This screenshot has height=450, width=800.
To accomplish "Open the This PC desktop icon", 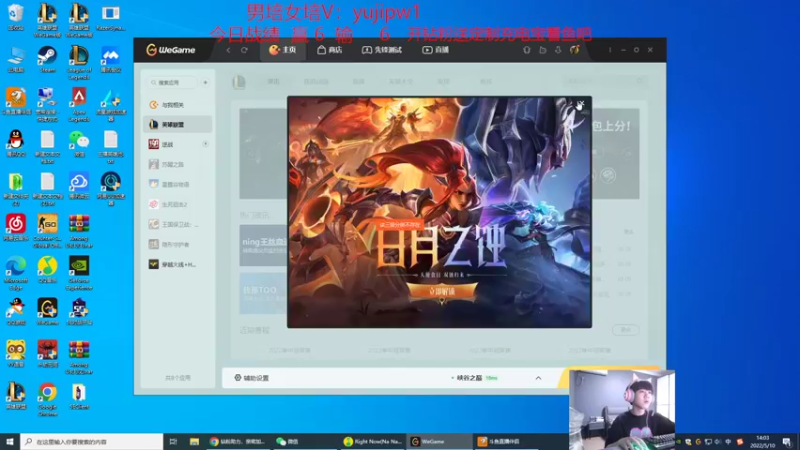I will (x=16, y=60).
